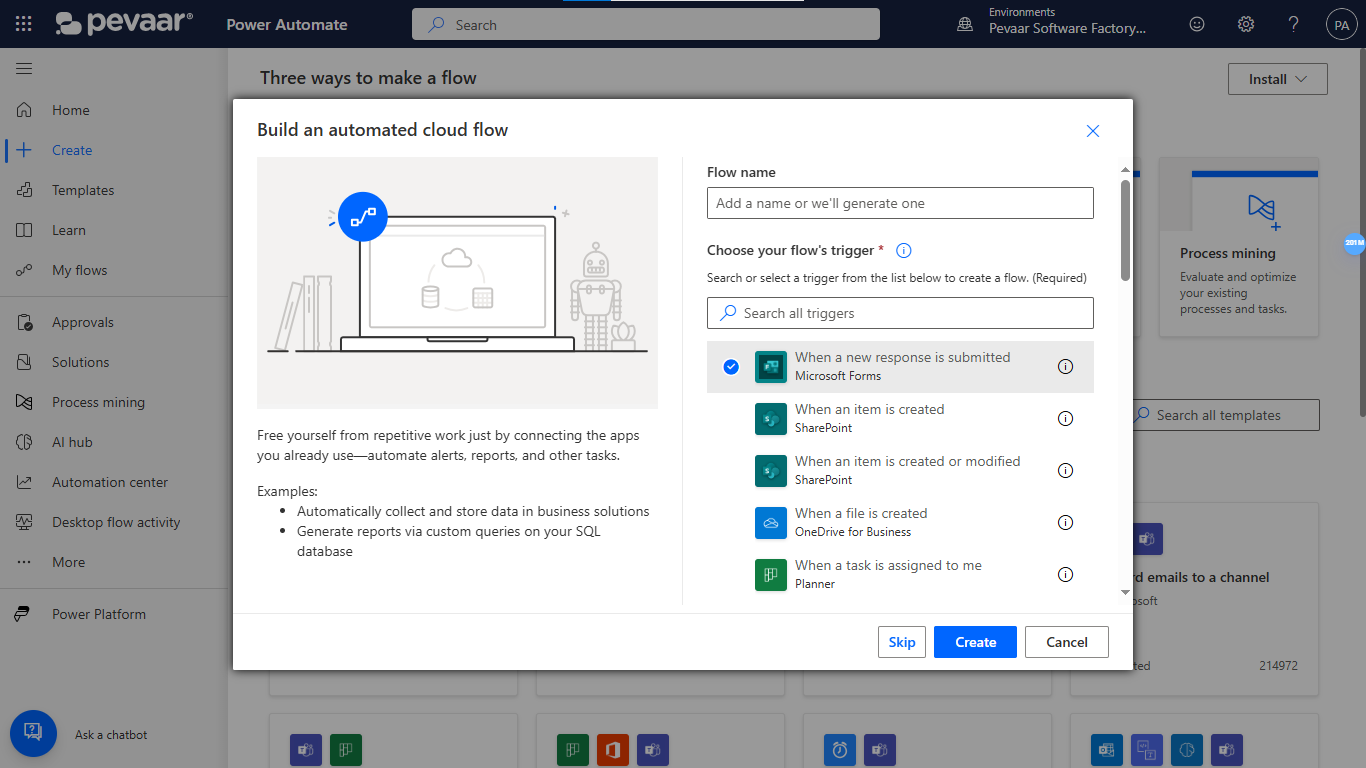
Task: Close the Build an automated cloud flow dialog
Action: [x=1093, y=131]
